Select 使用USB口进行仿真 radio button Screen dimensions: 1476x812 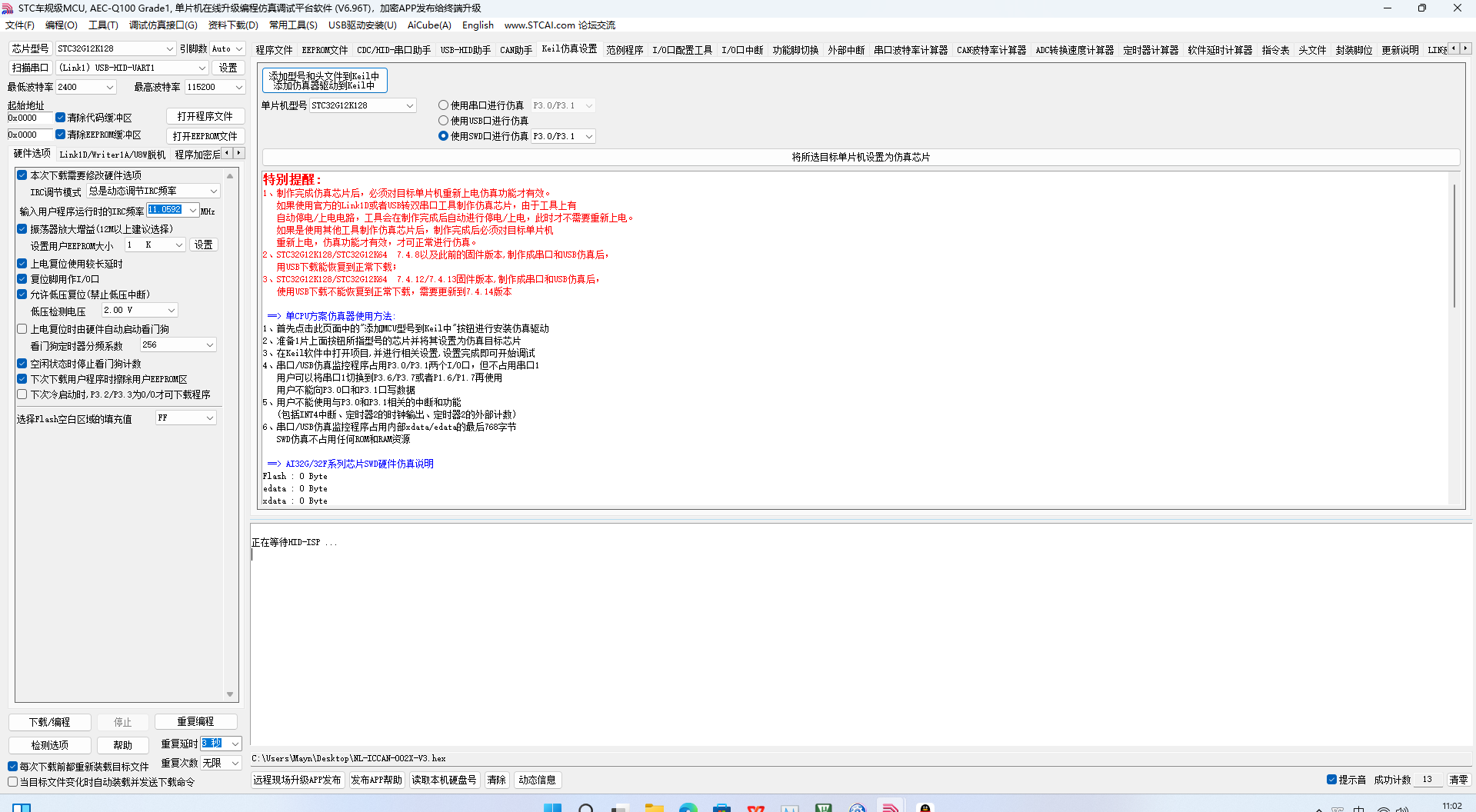tap(443, 121)
